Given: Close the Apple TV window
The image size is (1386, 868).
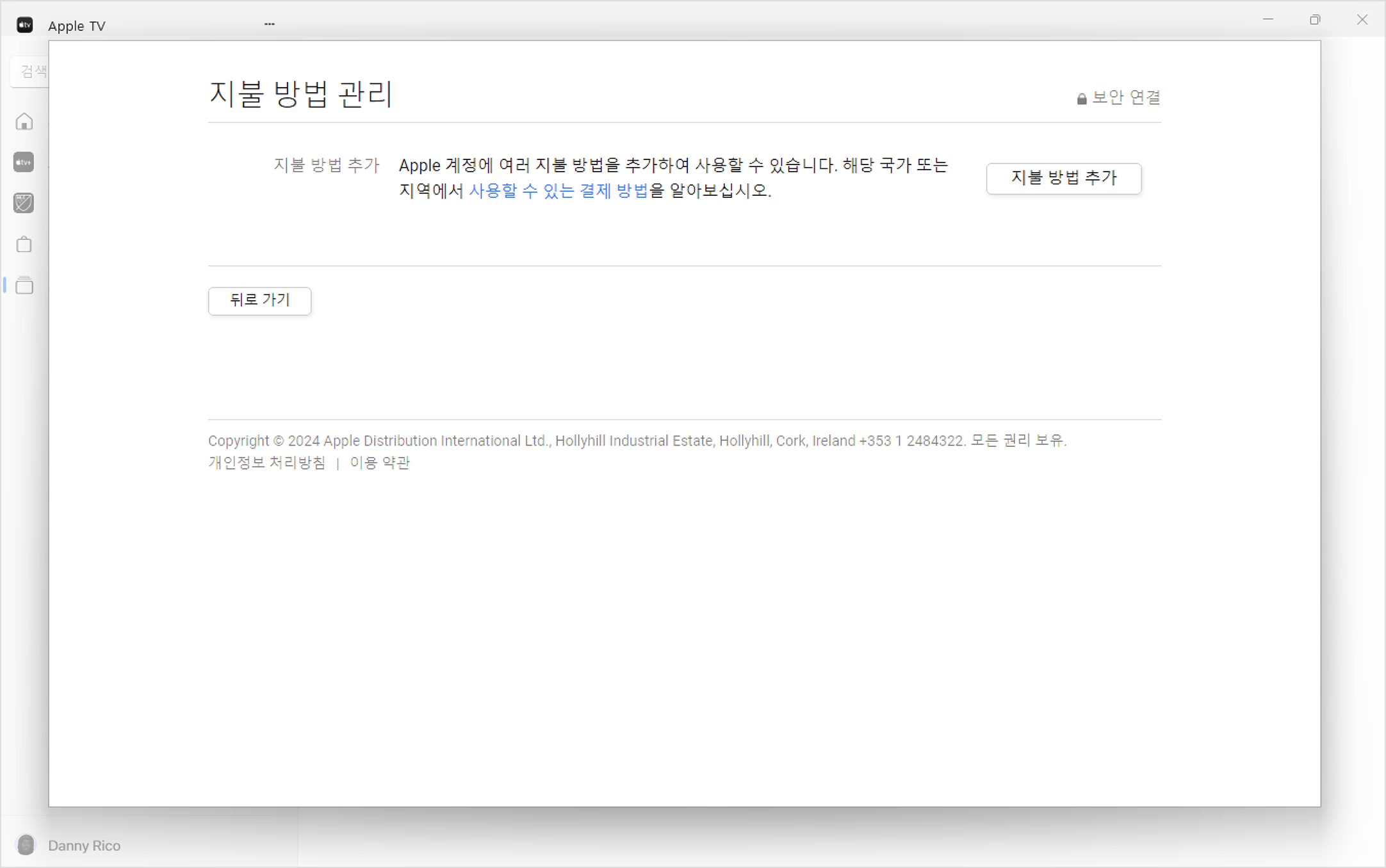Looking at the screenshot, I should click(x=1362, y=20).
